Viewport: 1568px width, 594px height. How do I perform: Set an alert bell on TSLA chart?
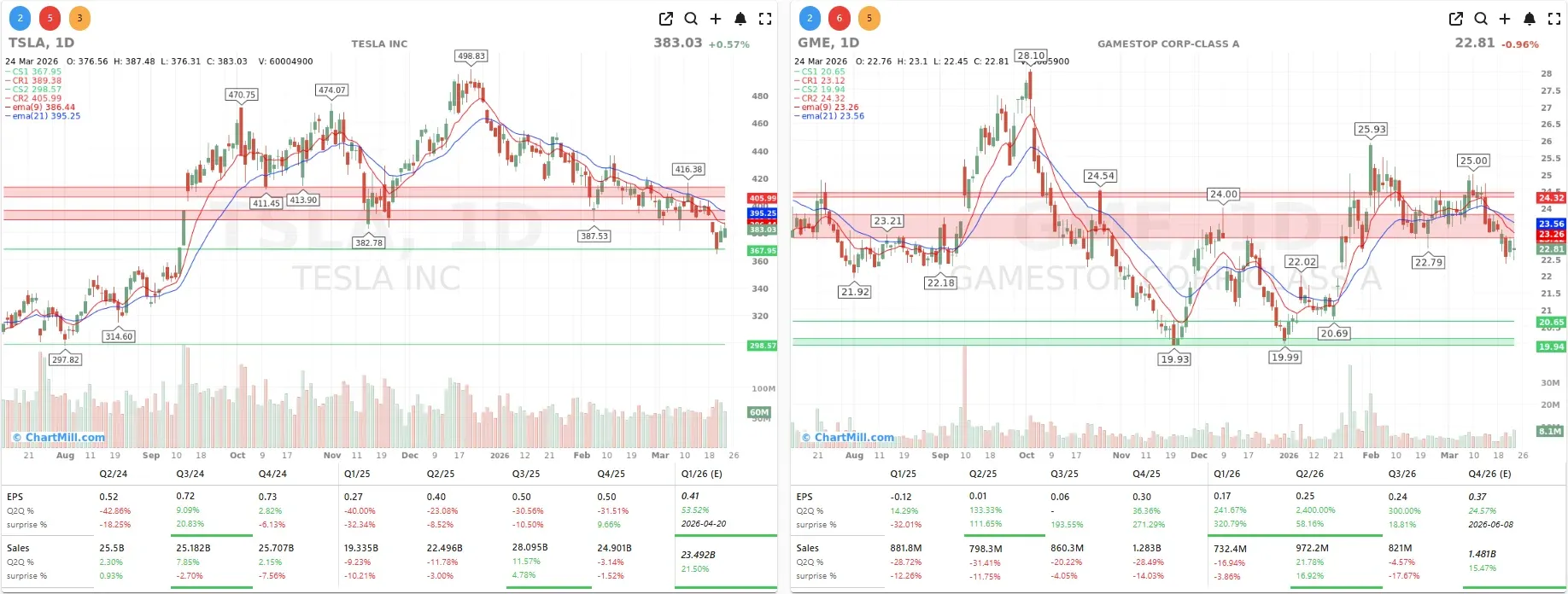coord(740,19)
